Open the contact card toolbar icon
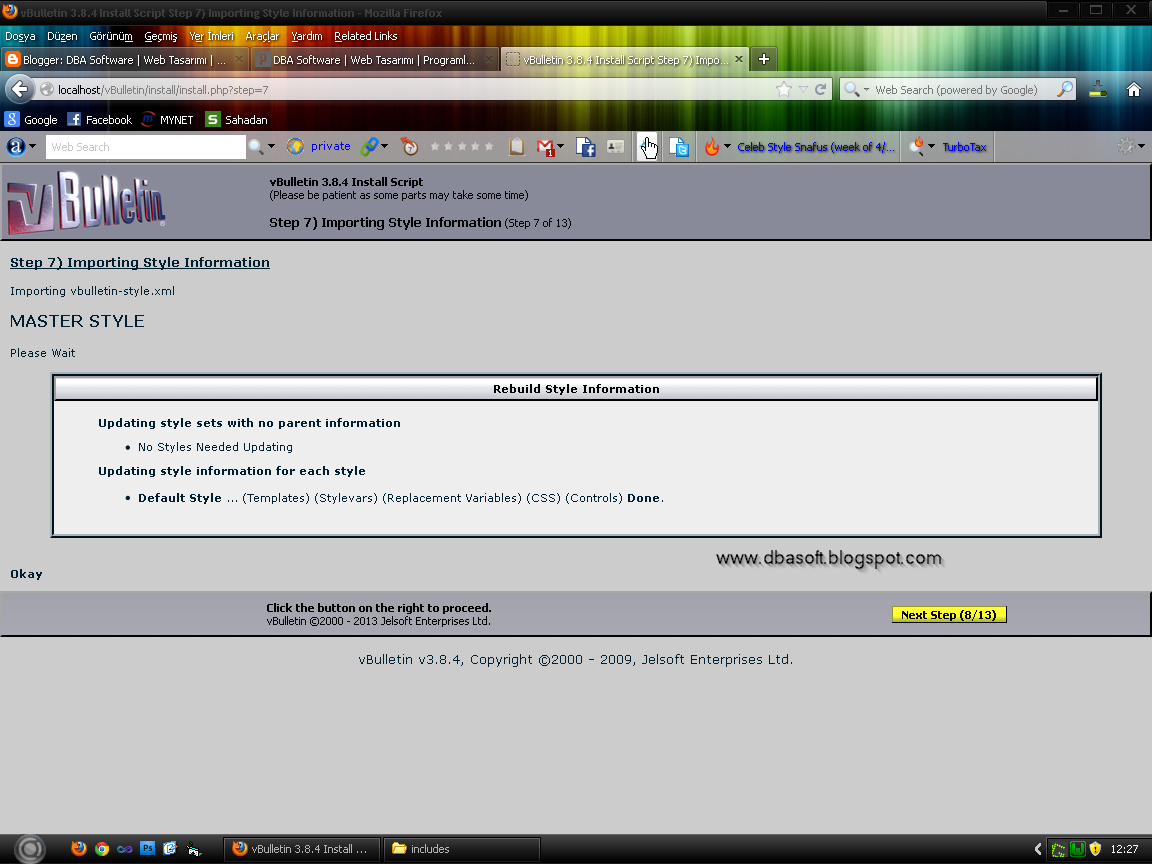1152x864 pixels. (616, 147)
